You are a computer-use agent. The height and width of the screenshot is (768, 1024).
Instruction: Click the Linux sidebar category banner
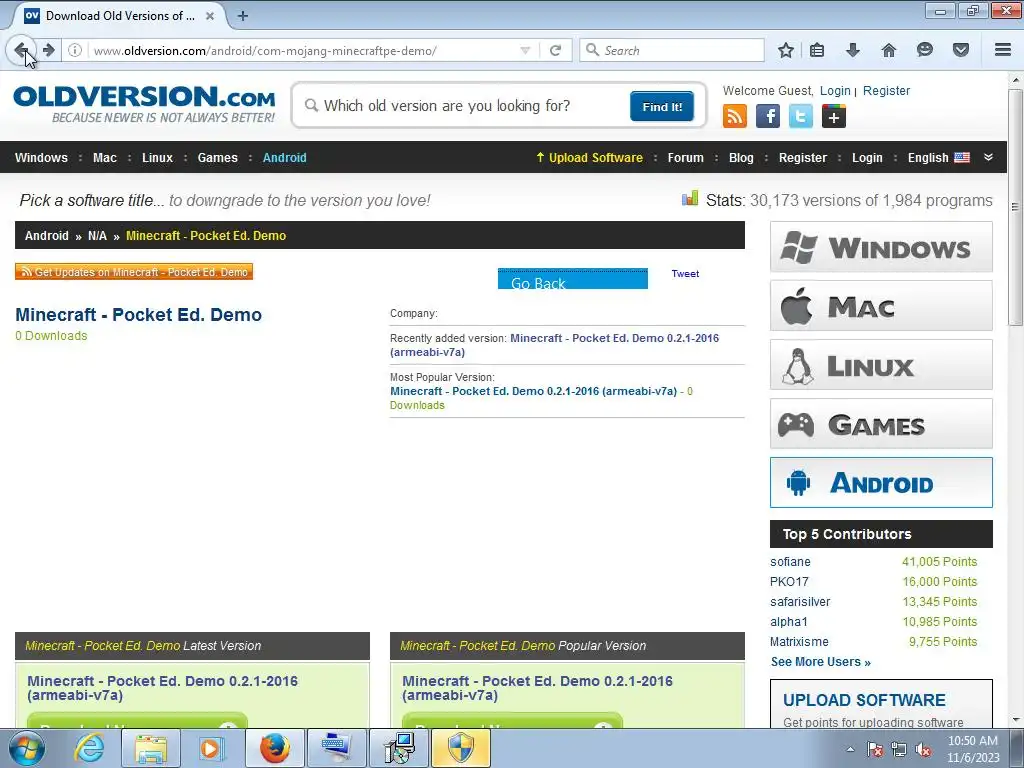pyautogui.click(x=881, y=364)
